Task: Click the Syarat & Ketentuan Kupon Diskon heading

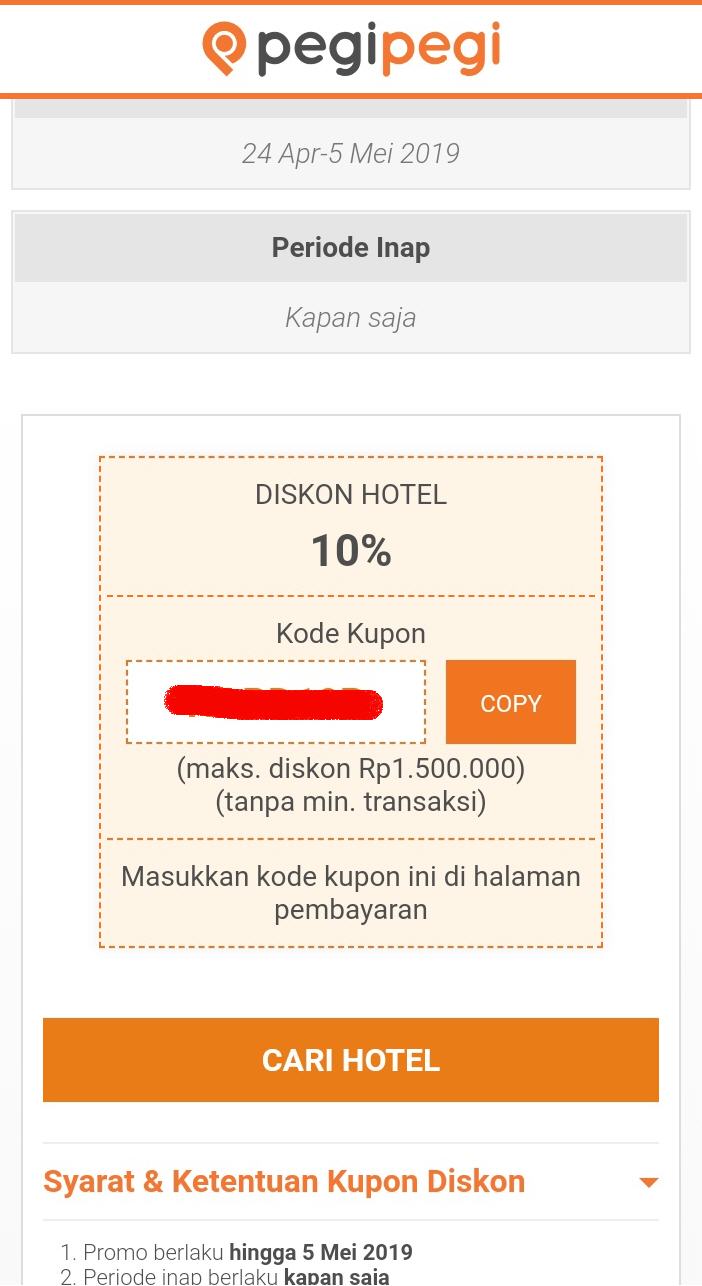Action: (x=284, y=1181)
